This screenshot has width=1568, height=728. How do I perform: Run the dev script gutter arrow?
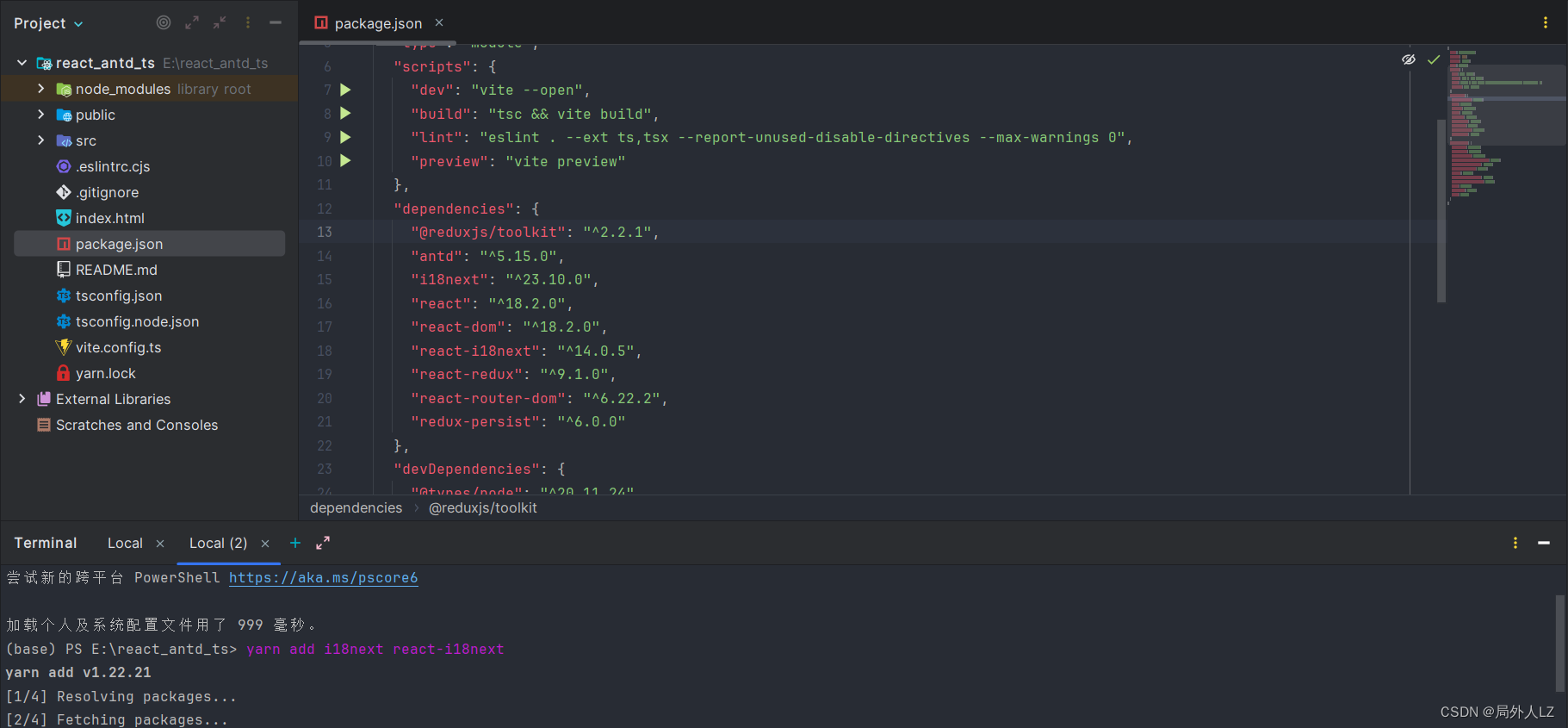pyautogui.click(x=345, y=90)
